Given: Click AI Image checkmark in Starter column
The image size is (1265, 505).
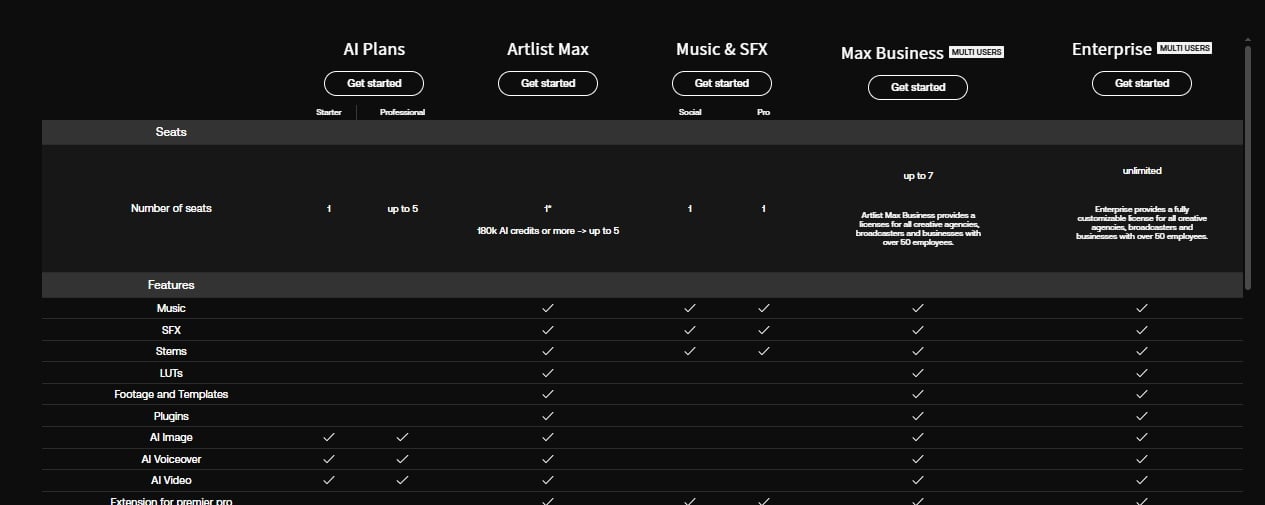Looking at the screenshot, I should [329, 437].
